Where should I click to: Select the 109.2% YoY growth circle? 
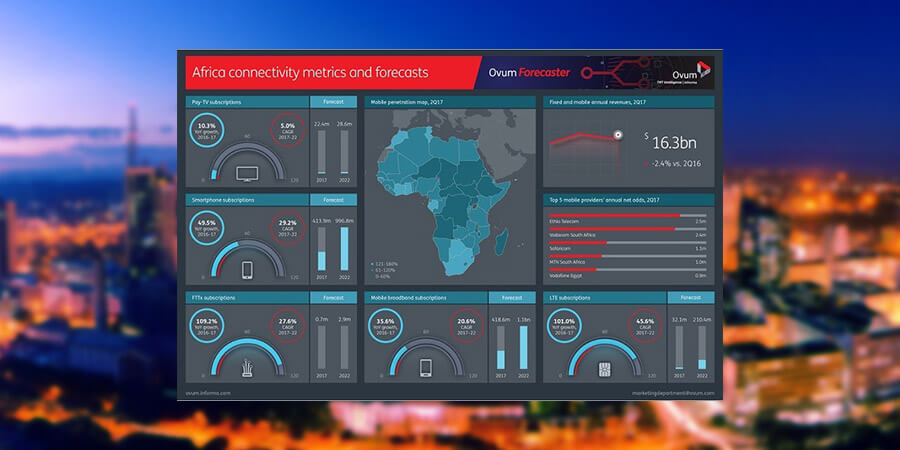tap(206, 325)
